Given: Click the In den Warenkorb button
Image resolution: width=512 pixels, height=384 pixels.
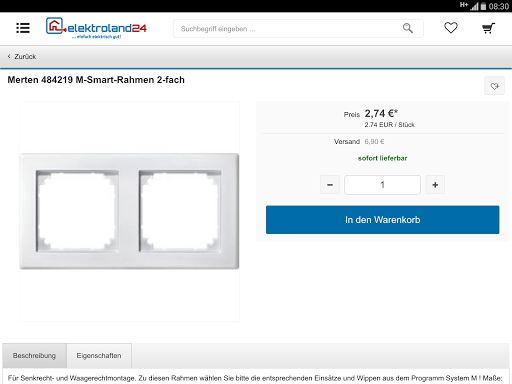Looking at the screenshot, I should point(382,220).
